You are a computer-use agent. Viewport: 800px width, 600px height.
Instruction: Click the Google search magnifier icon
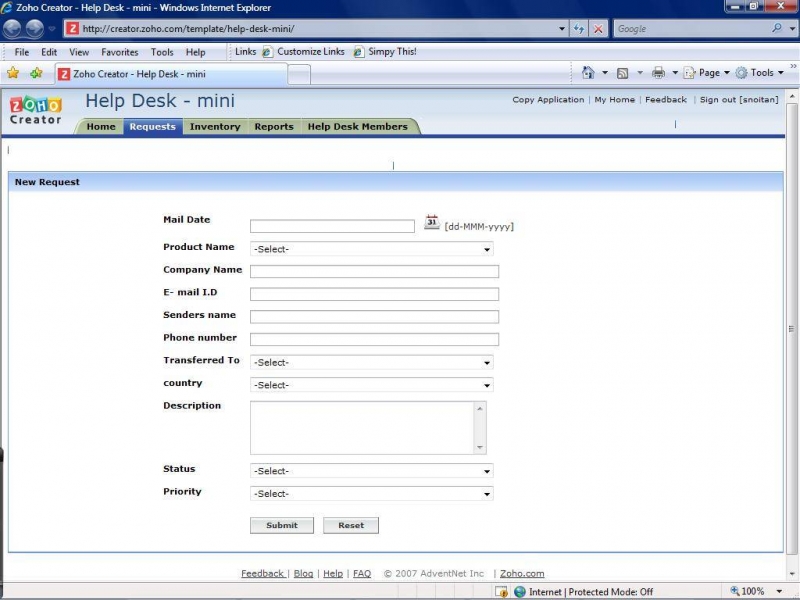pos(775,28)
